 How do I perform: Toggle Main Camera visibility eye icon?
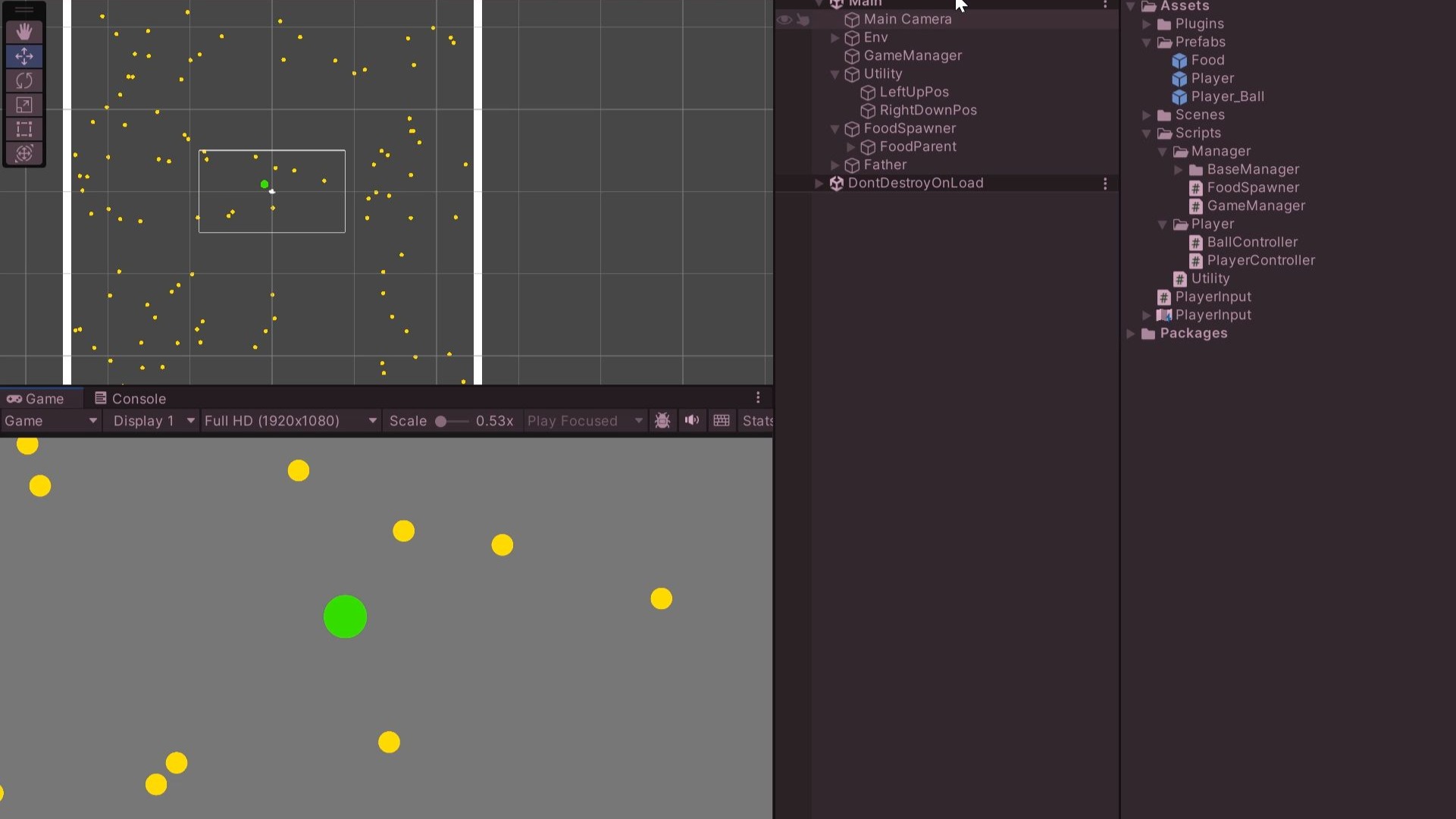pos(784,20)
